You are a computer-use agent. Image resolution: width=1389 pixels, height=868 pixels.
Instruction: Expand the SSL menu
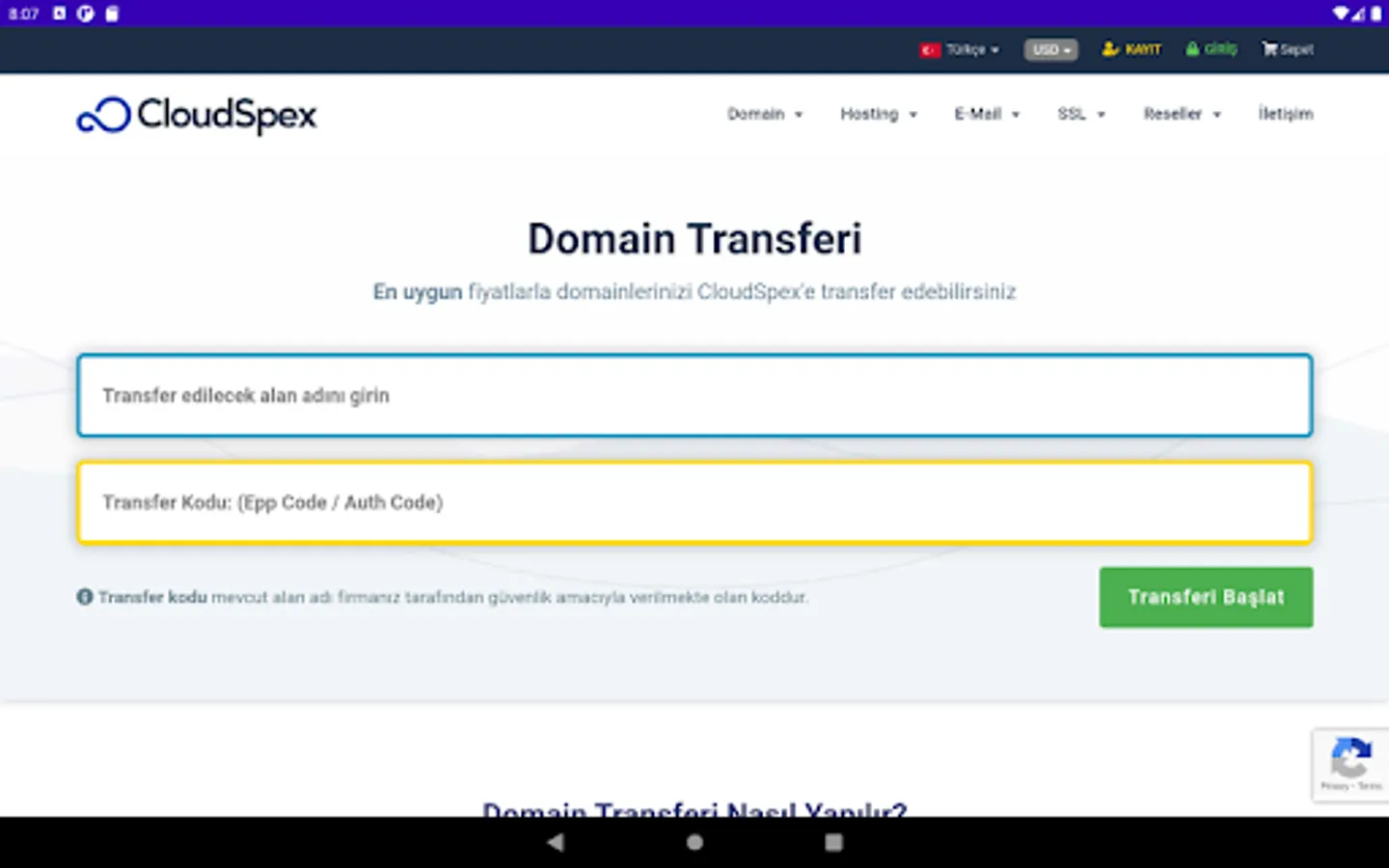tap(1080, 114)
